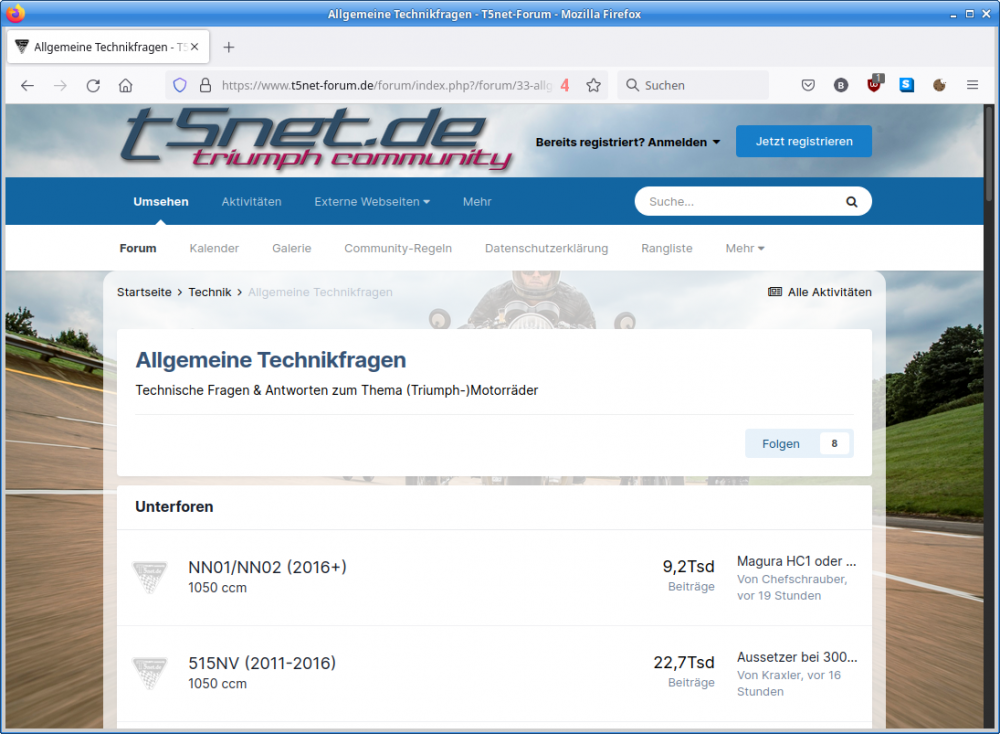The image size is (1000, 734).
Task: Navigate to Technik in the breadcrumb
Action: 210,292
